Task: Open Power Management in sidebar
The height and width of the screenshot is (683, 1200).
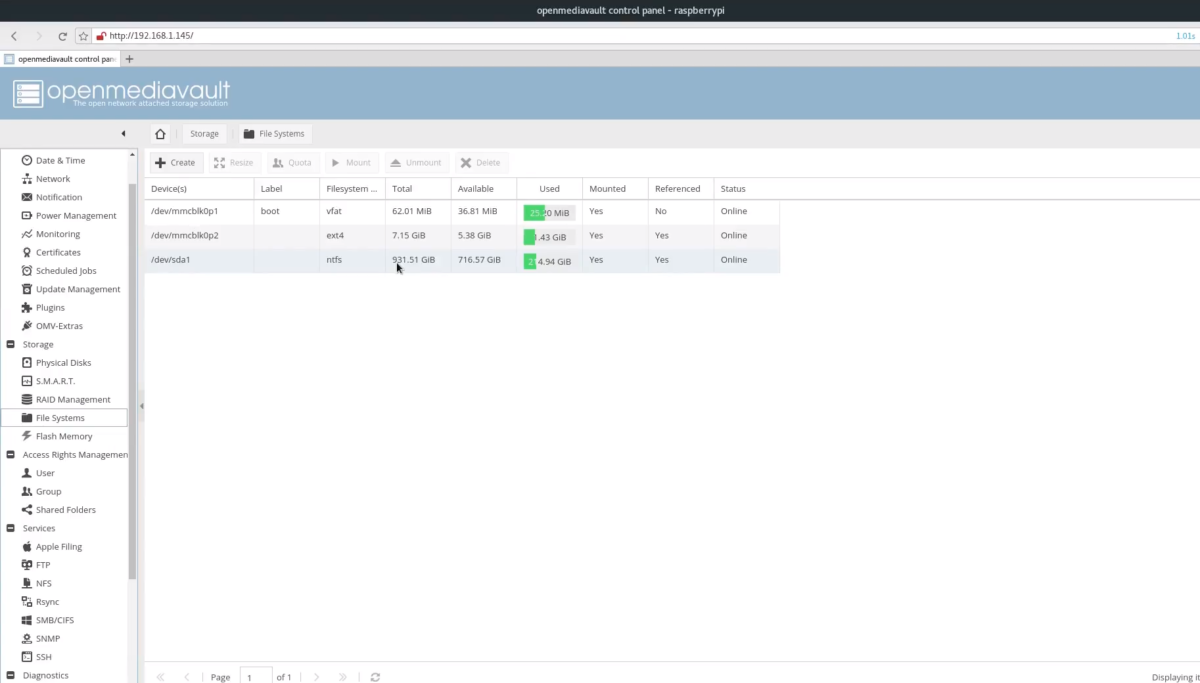Action: (76, 216)
